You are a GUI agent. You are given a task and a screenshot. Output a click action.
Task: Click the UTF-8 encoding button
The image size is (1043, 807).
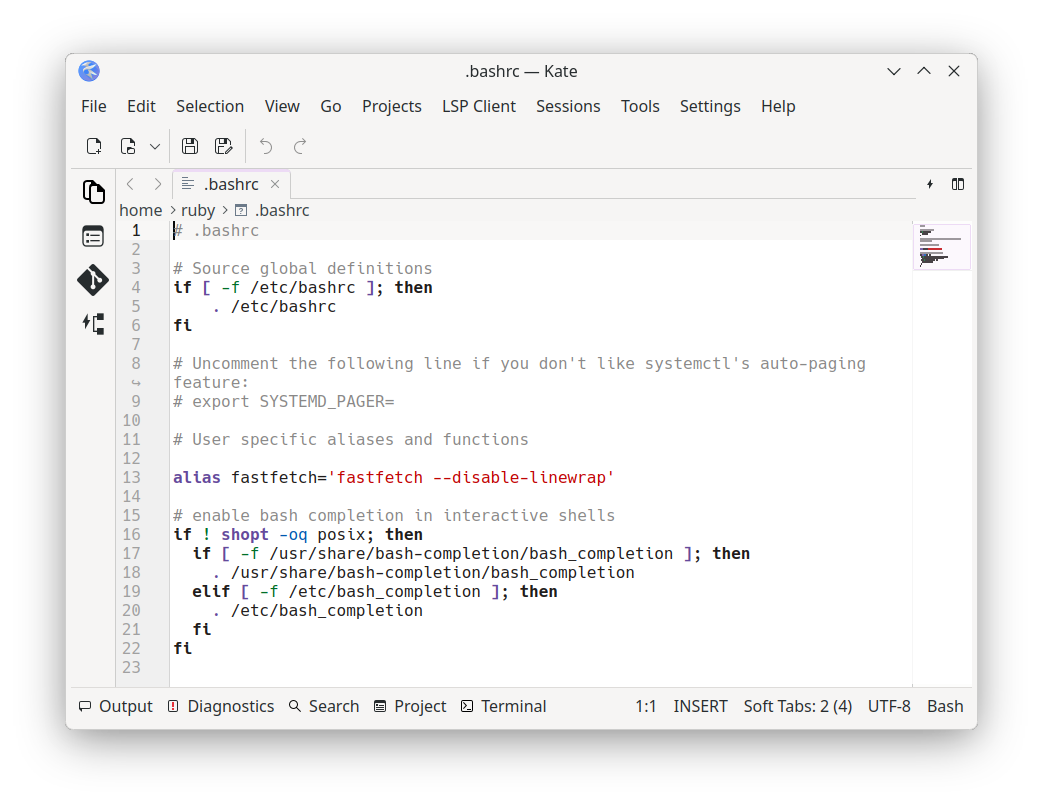pyautogui.click(x=889, y=706)
